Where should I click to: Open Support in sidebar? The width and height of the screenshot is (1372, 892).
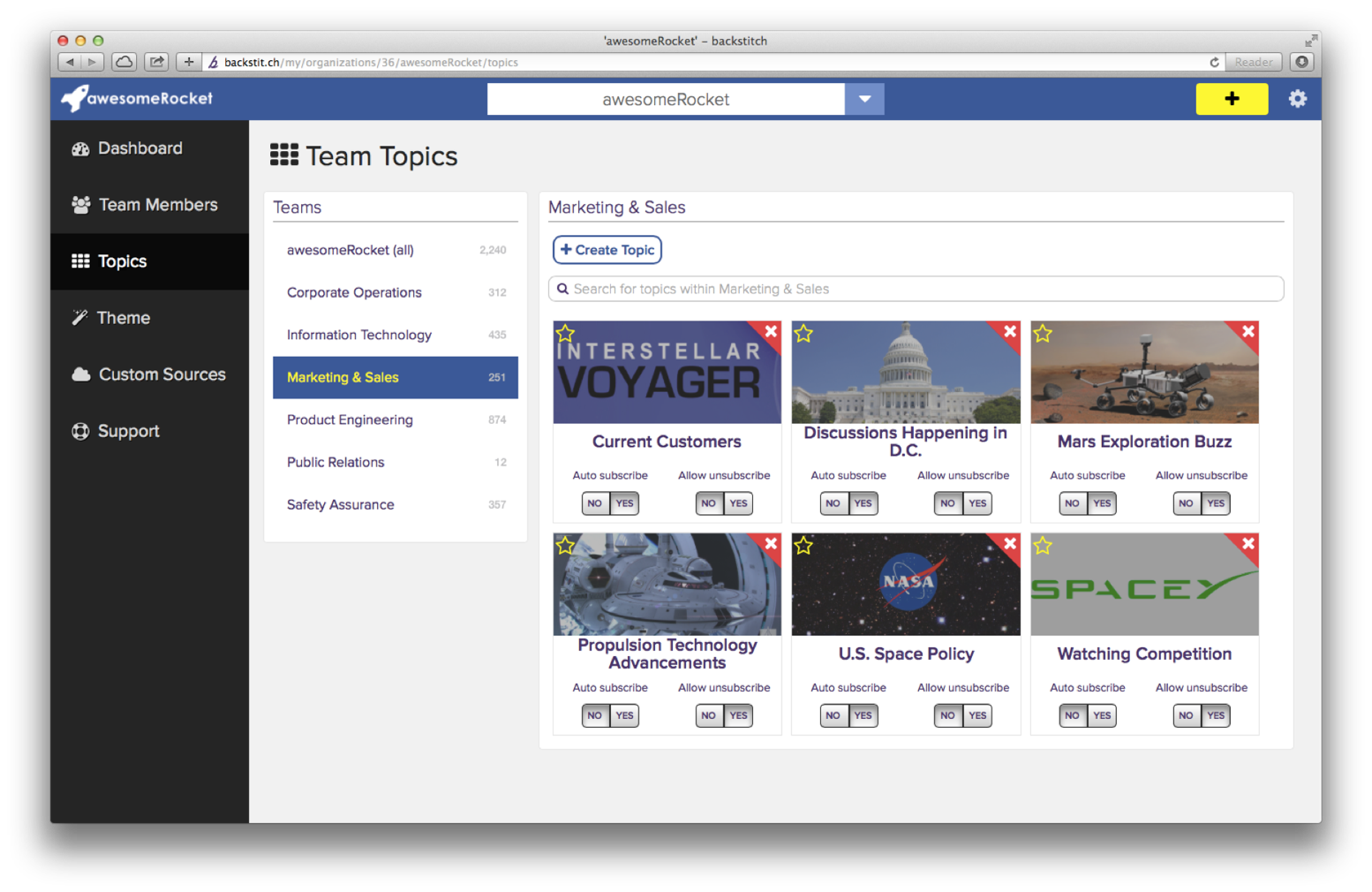click(149, 431)
